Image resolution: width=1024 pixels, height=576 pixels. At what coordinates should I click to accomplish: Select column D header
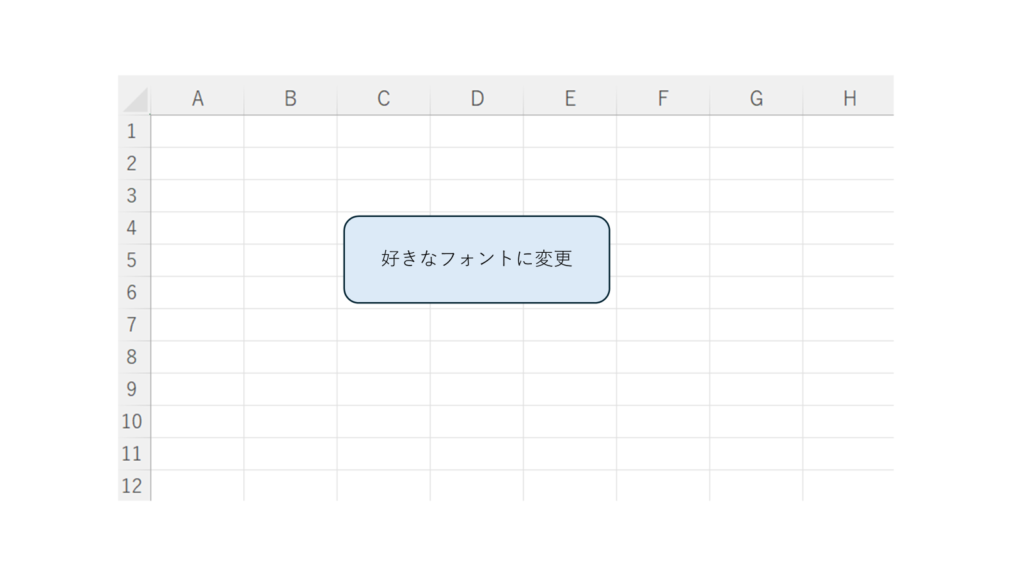click(x=477, y=98)
